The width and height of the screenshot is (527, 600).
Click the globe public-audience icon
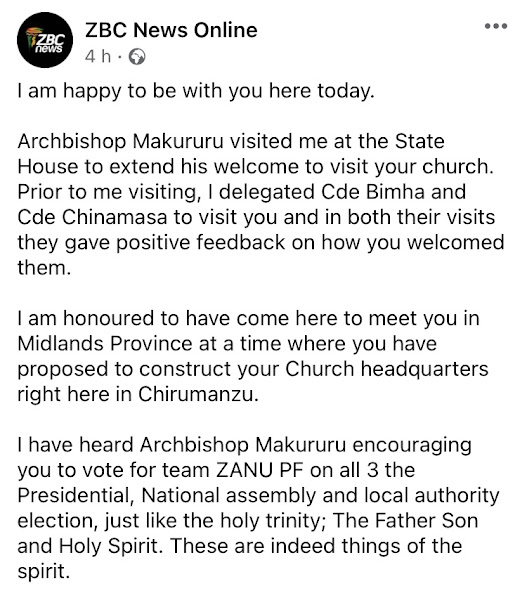pyautogui.click(x=137, y=57)
